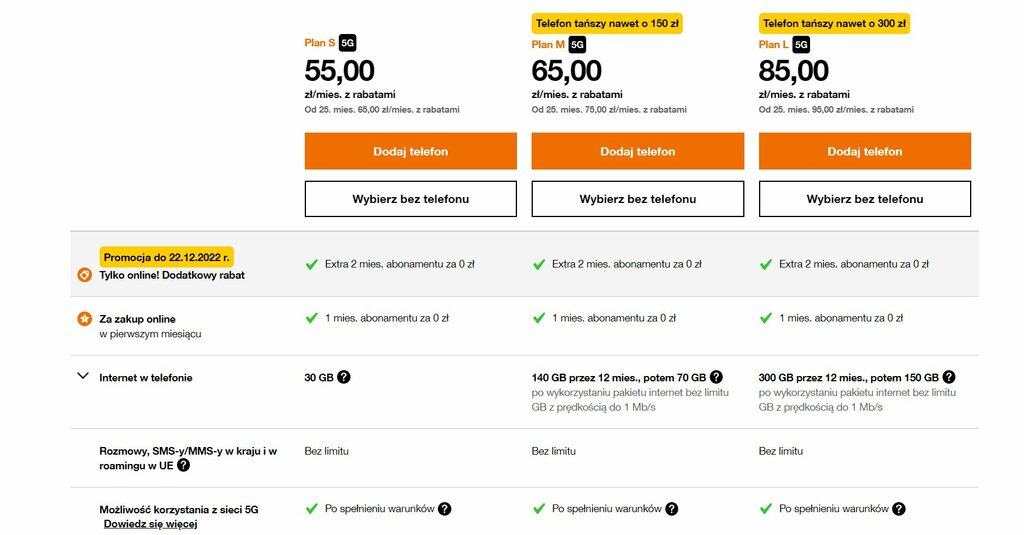Click Telefon tańszy nawet o 300 zł badge
Viewport: 1024px width, 535px height.
834,24
